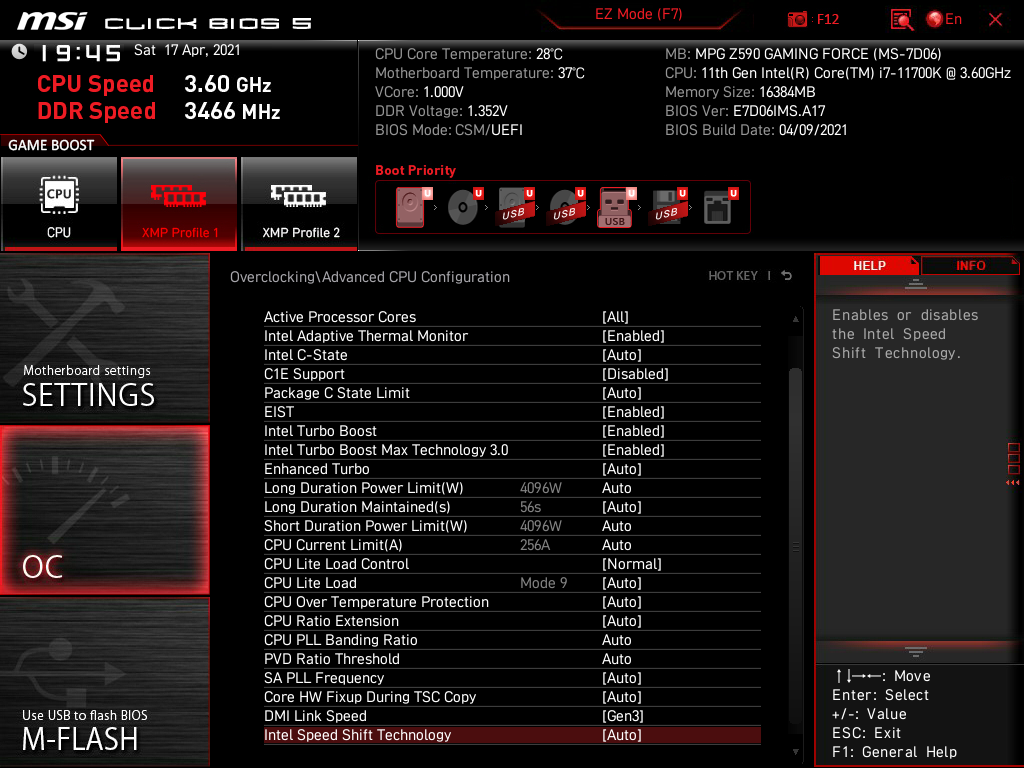Open the M-FLASH section
This screenshot has height=768, width=1024.
(x=104, y=682)
